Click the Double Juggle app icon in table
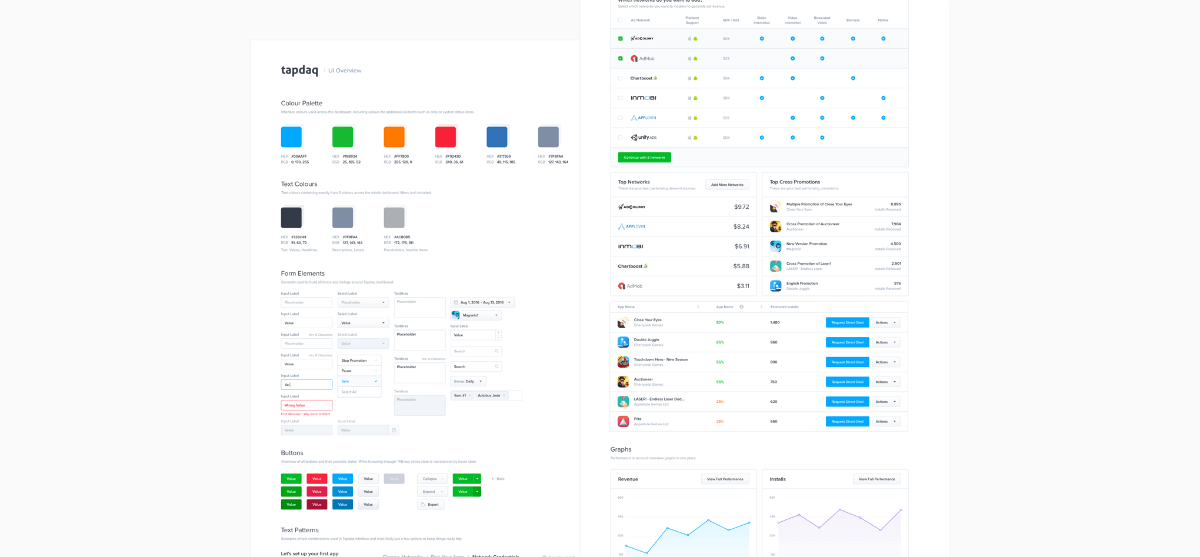 (x=623, y=342)
